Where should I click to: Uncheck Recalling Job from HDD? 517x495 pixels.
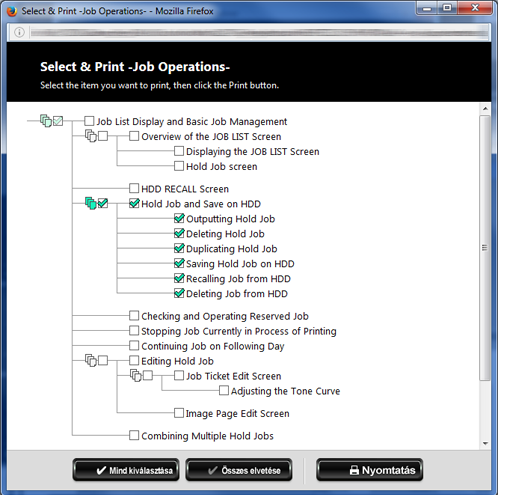179,278
